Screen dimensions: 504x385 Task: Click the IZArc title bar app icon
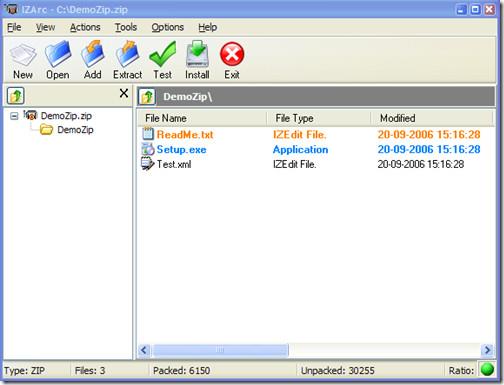click(x=11, y=9)
